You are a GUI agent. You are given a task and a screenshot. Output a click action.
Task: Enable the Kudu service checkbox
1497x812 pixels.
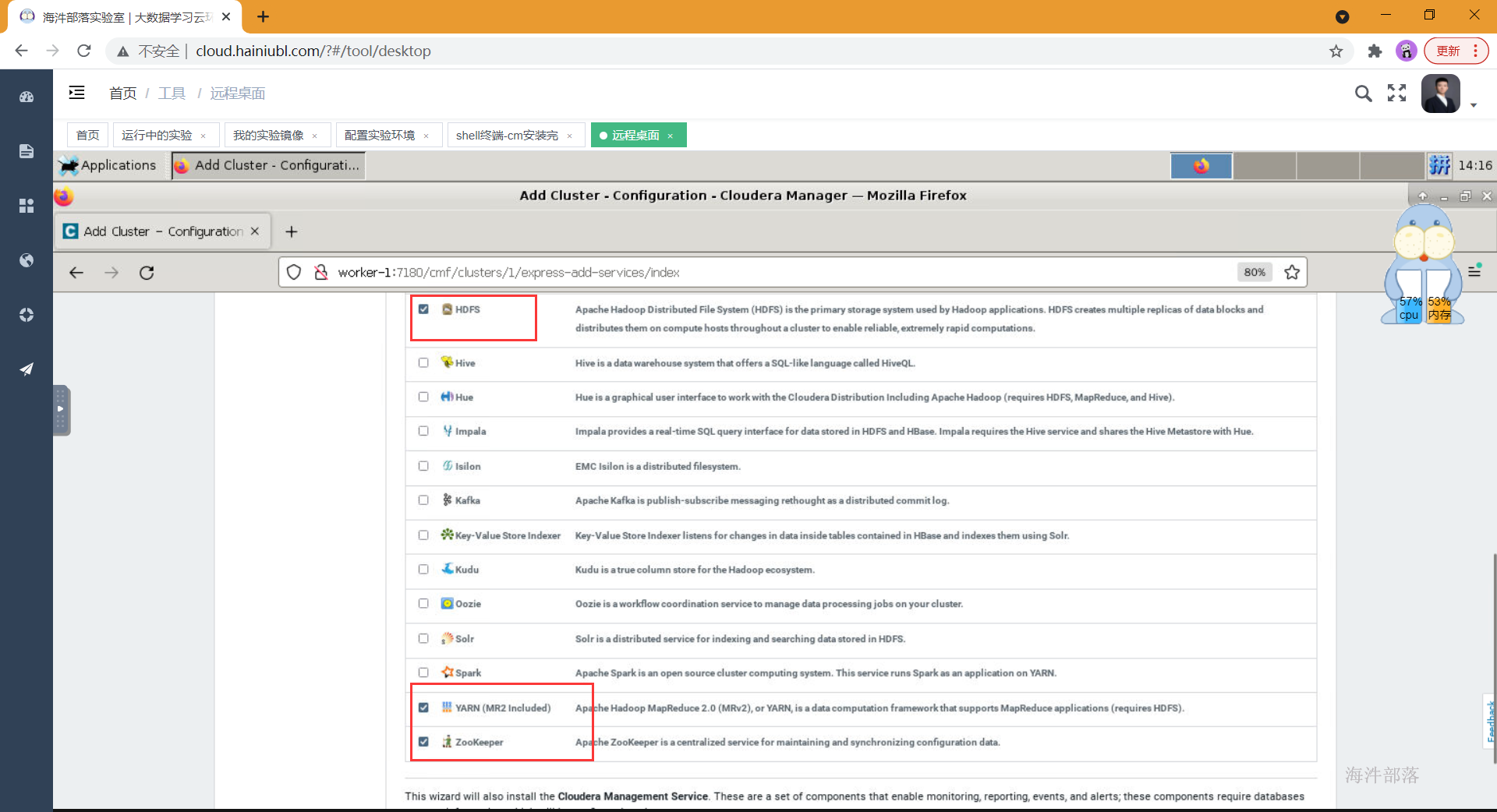click(423, 570)
